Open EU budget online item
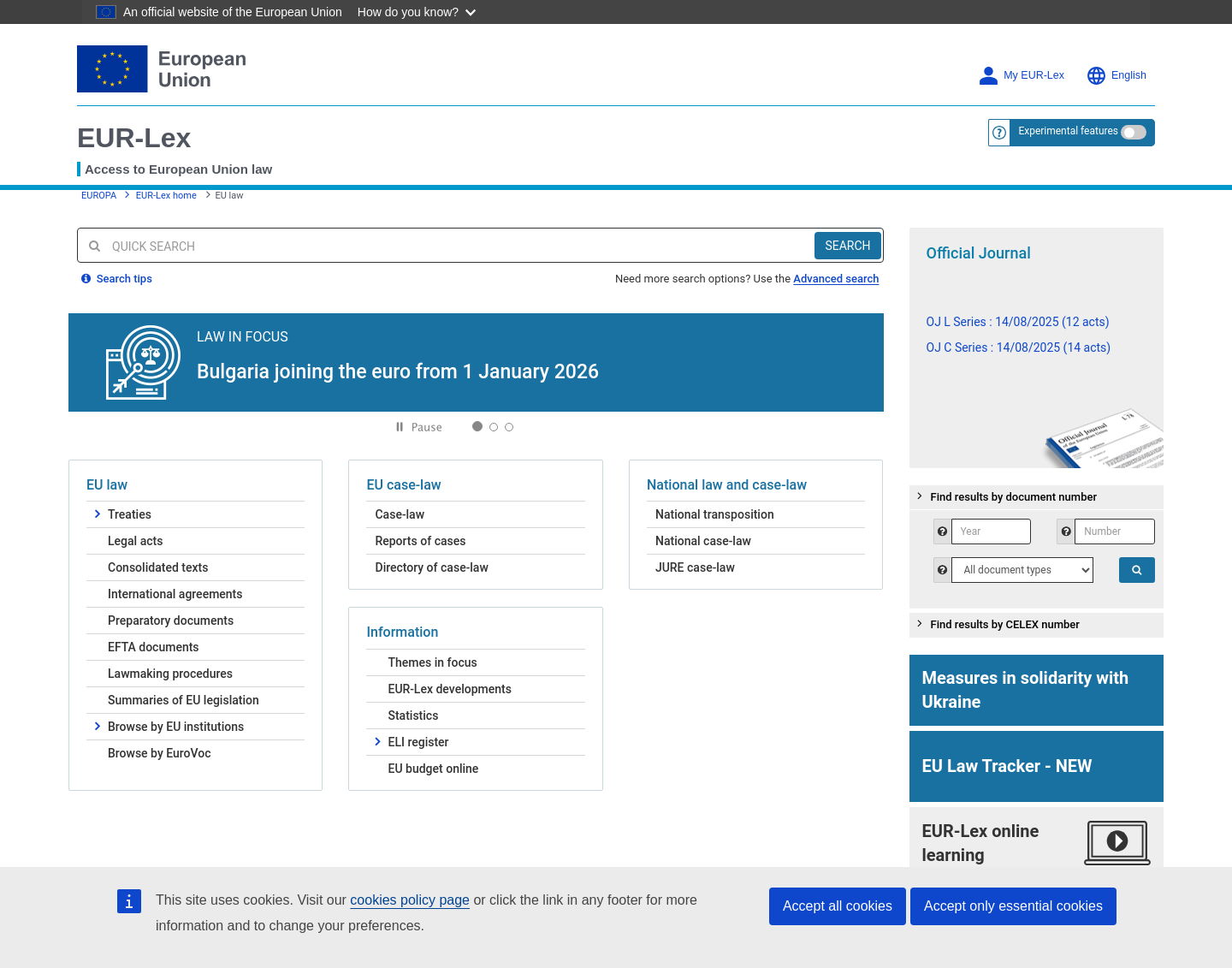Viewport: 1232px width, 968px height. tap(433, 769)
